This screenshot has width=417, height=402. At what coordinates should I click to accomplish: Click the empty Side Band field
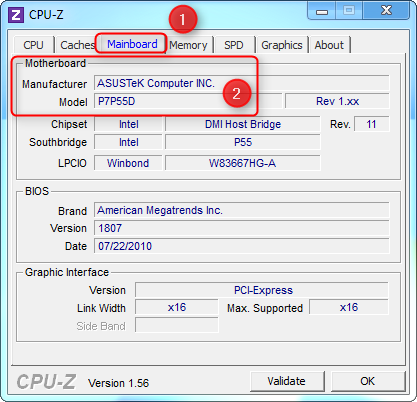point(177,325)
